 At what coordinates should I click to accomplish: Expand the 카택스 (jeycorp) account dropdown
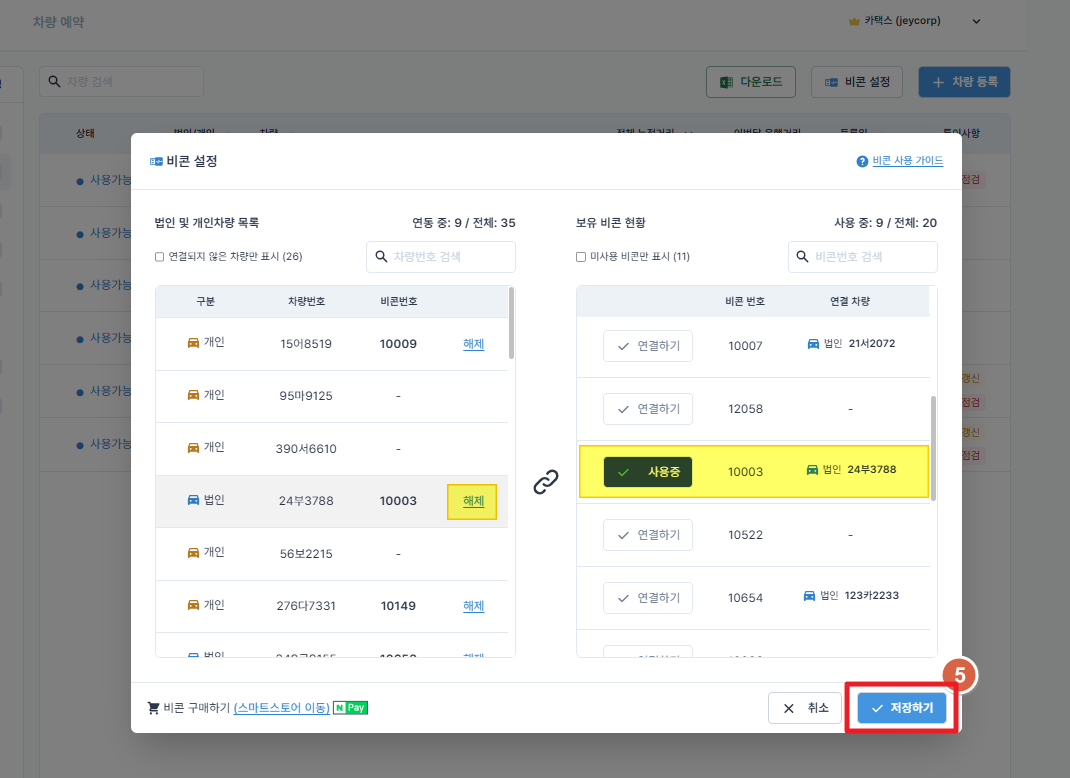[x=977, y=21]
